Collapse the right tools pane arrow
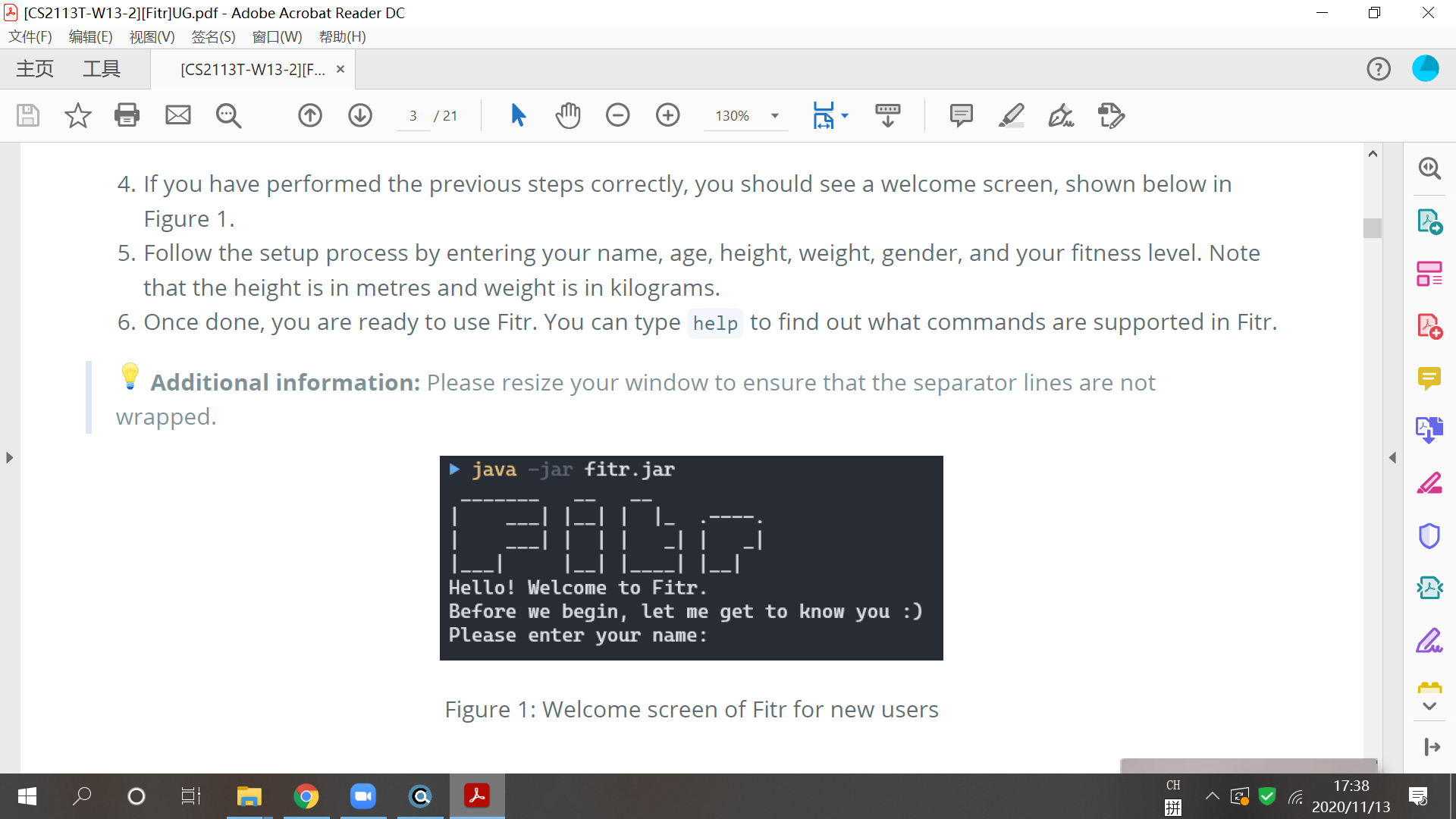 (1392, 457)
